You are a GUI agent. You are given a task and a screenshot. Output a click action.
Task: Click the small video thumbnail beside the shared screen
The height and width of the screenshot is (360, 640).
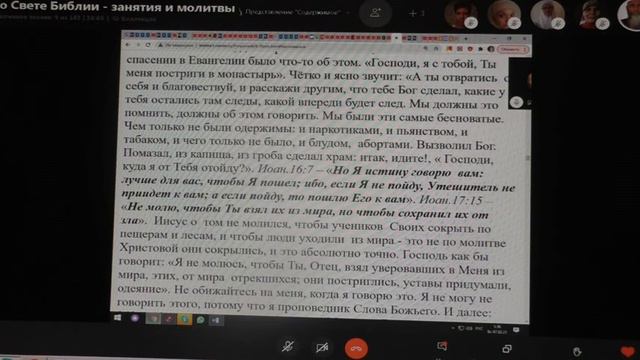point(520,83)
